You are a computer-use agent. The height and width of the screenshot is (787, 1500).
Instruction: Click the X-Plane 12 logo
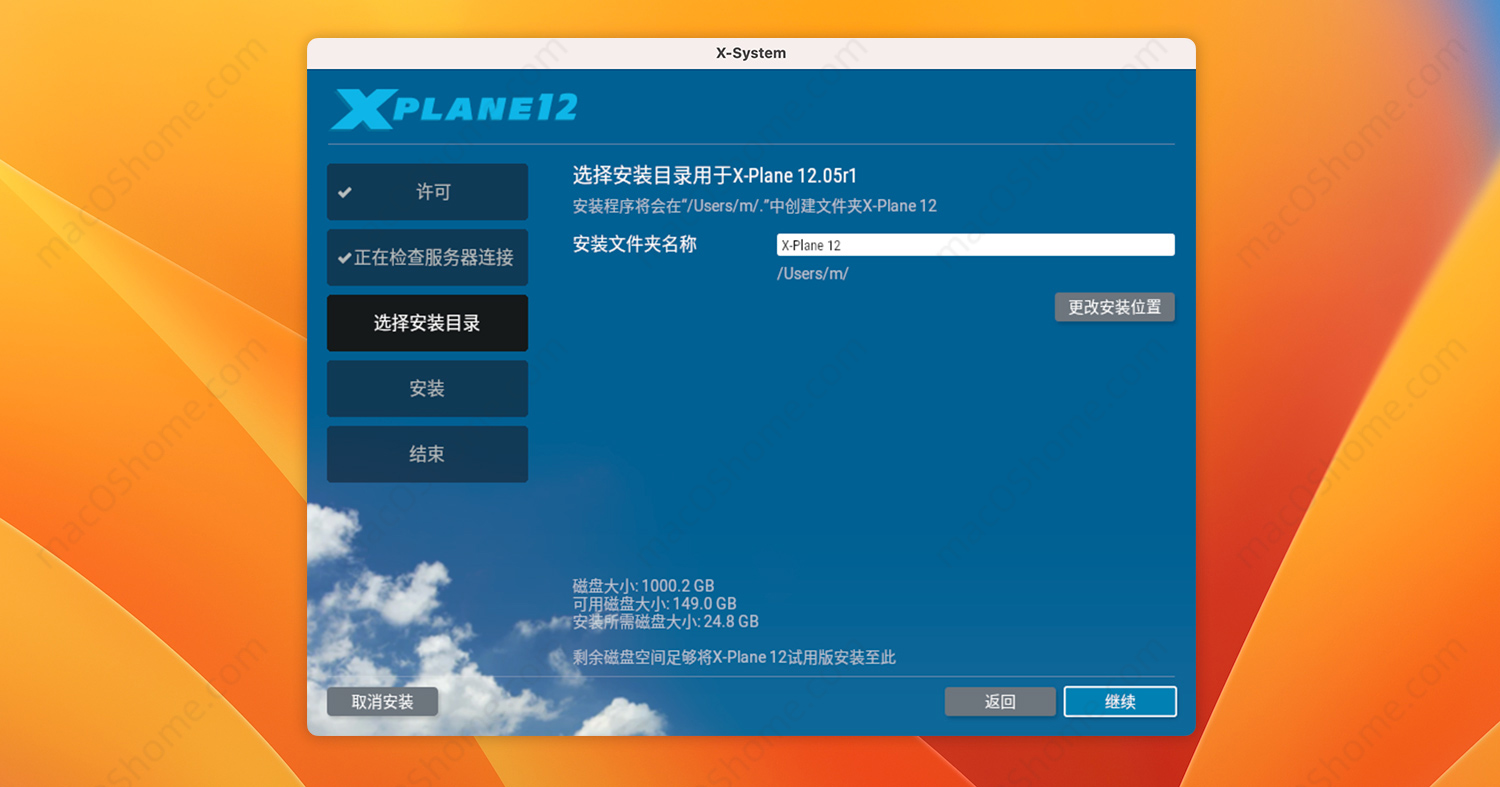[454, 109]
